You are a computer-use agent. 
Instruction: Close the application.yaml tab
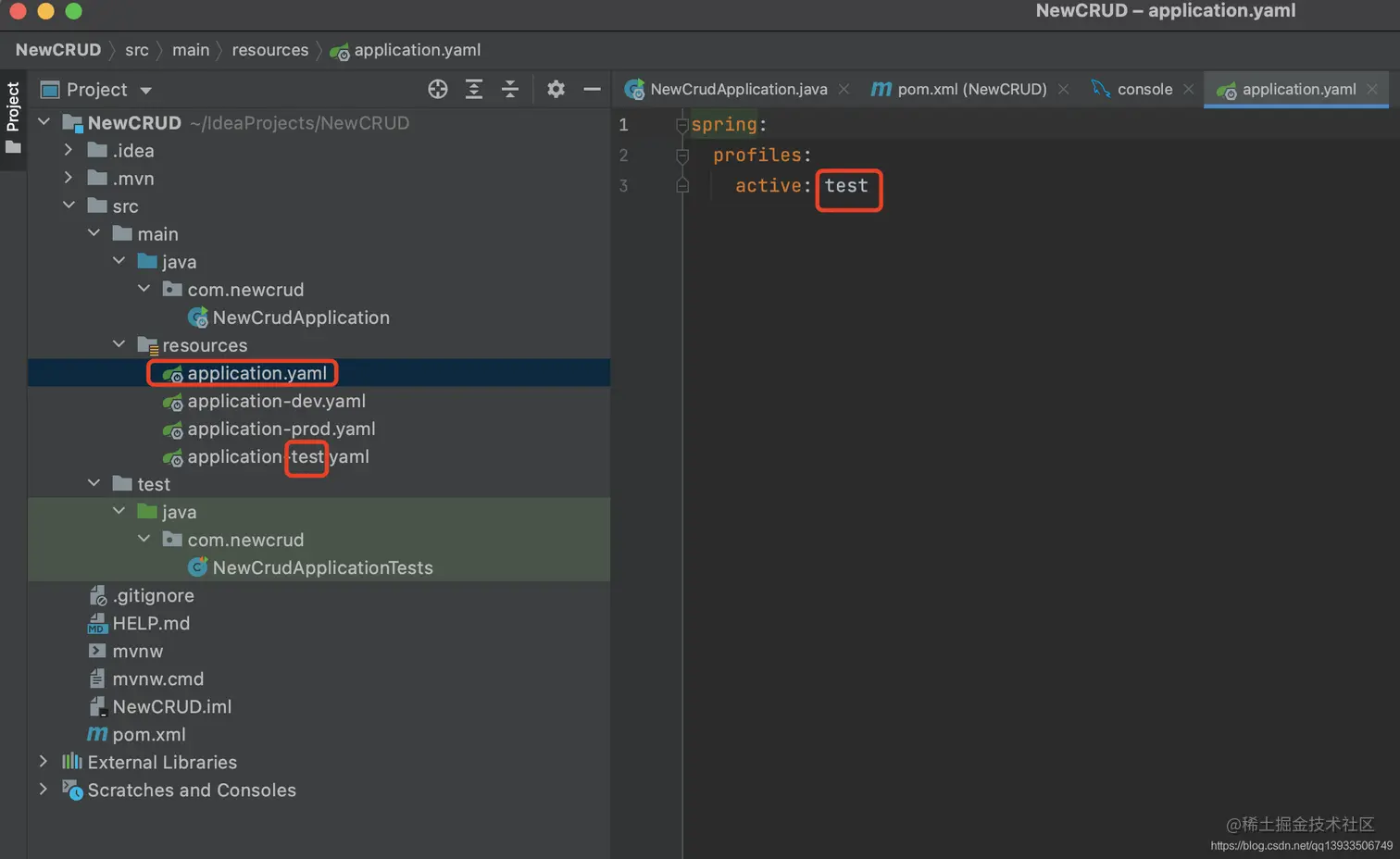pos(1372,89)
